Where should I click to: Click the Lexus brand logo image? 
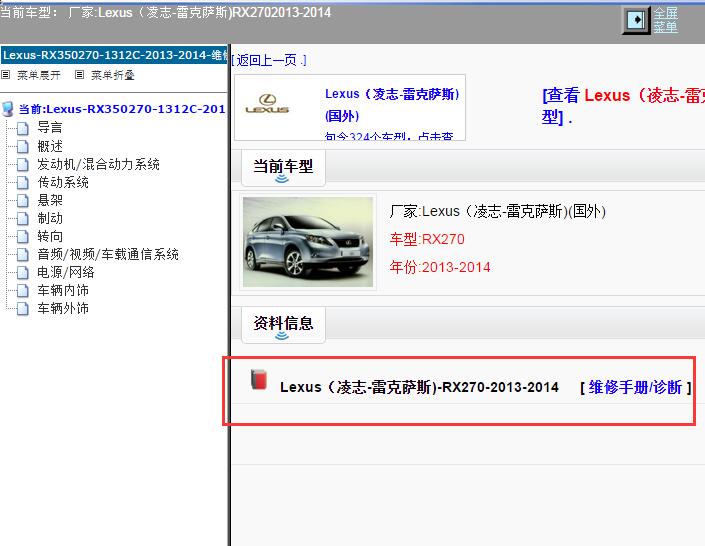pos(267,104)
